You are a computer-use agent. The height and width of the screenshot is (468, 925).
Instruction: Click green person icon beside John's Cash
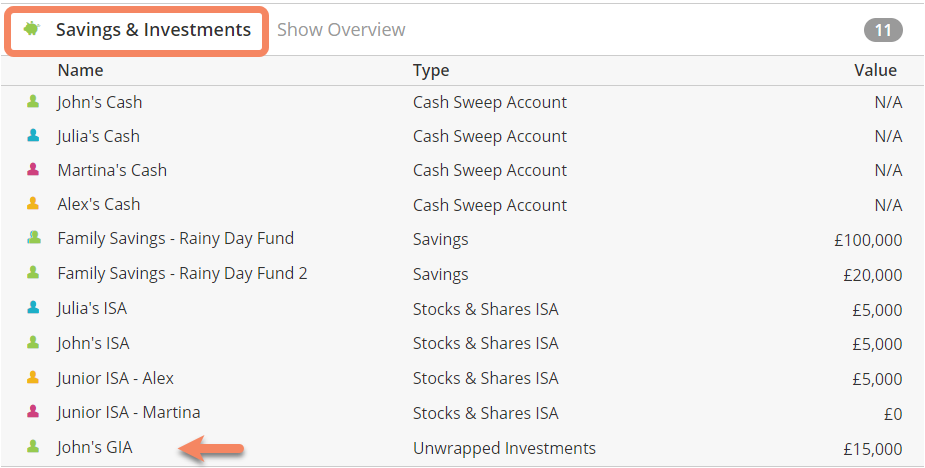(33, 102)
